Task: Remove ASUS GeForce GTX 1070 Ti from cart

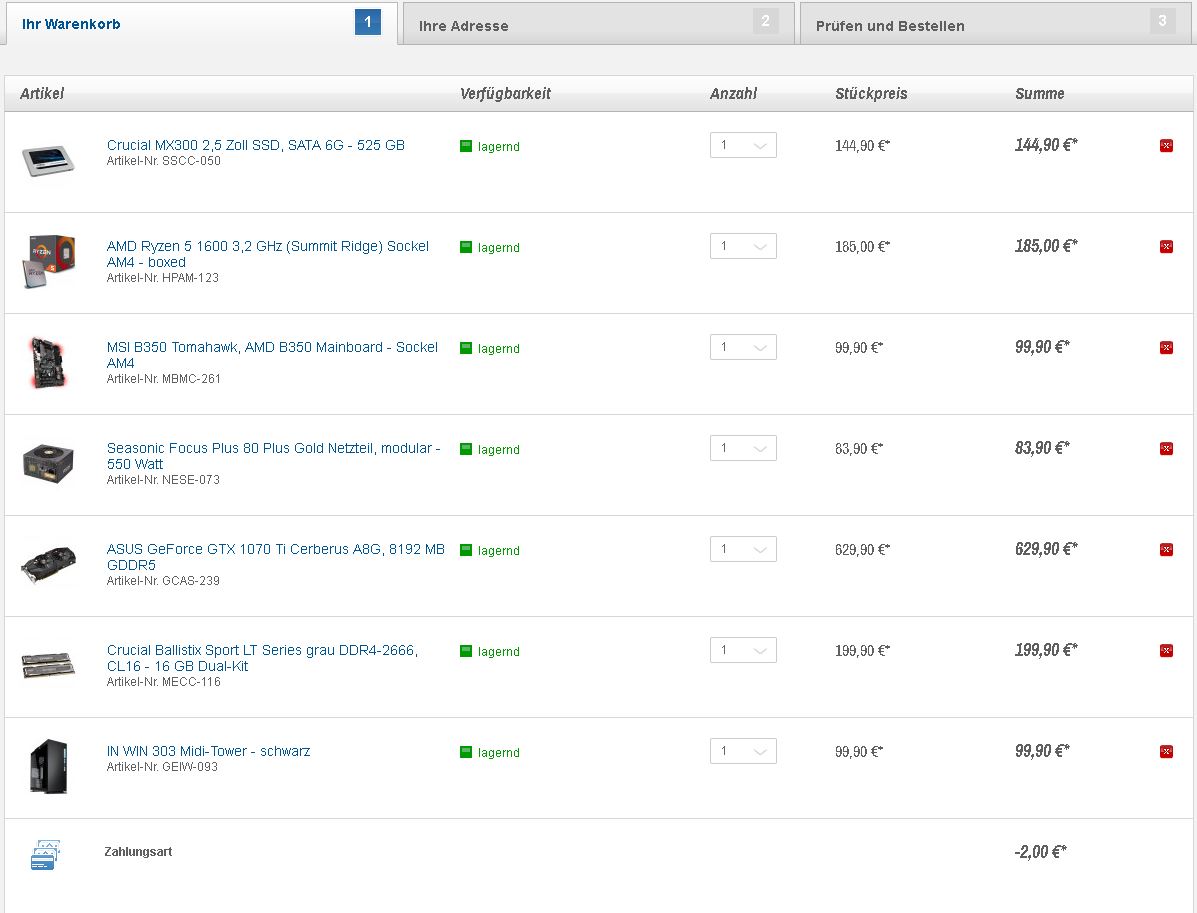Action: click(x=1166, y=550)
